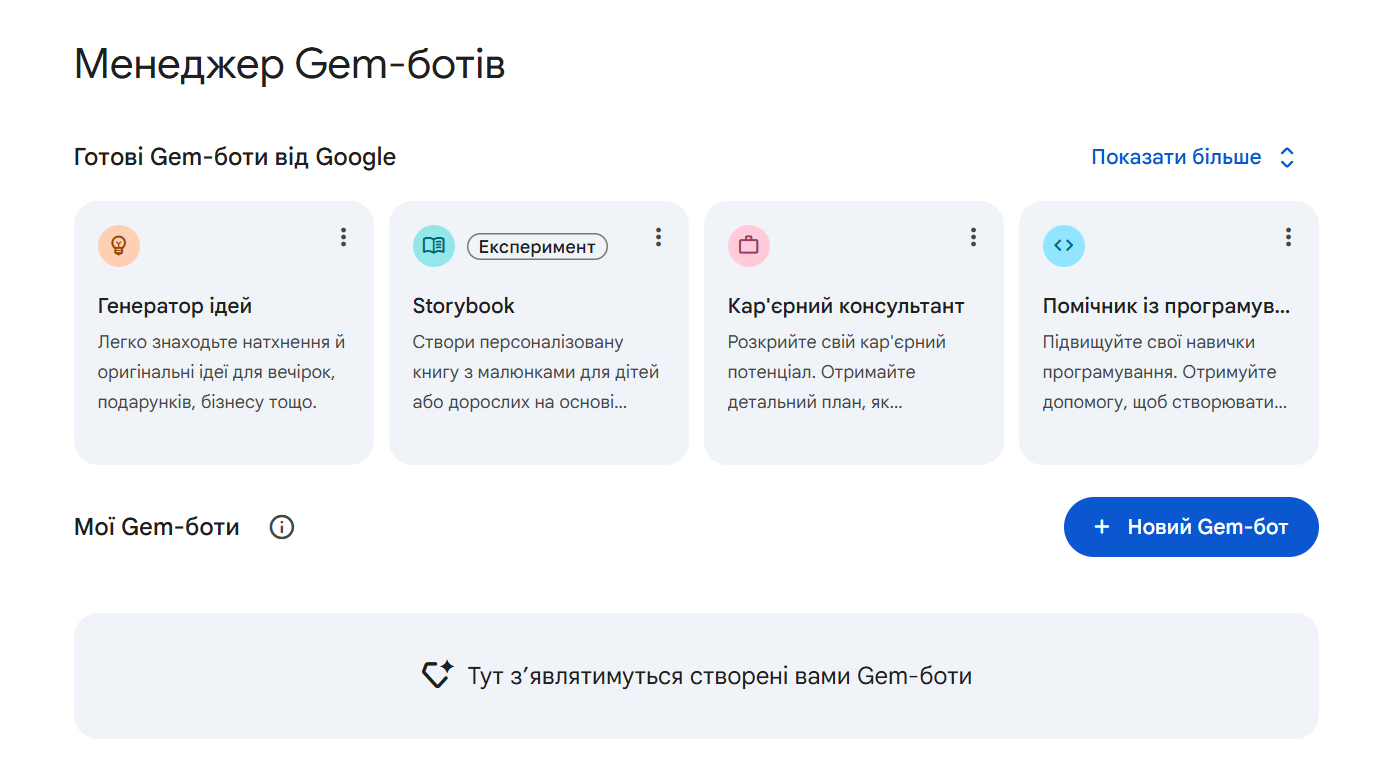
Task: Click the Показати більше link text
Action: coord(1176,158)
